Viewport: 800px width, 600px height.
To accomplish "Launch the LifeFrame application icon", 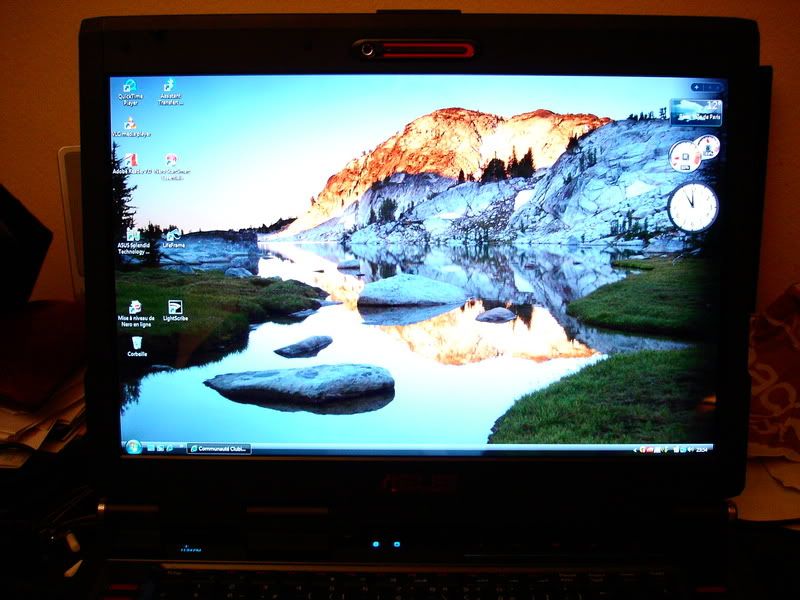I will pos(172,235).
